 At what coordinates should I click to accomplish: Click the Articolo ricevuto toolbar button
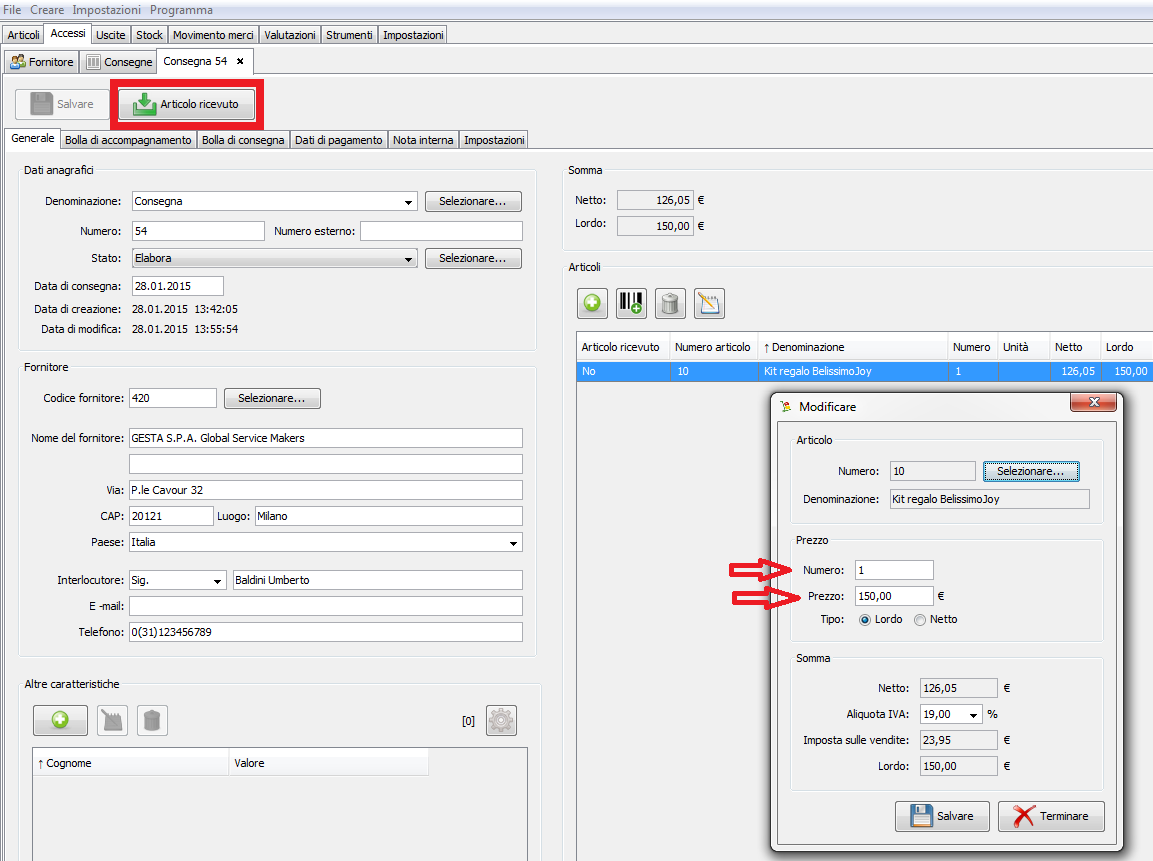click(x=186, y=104)
